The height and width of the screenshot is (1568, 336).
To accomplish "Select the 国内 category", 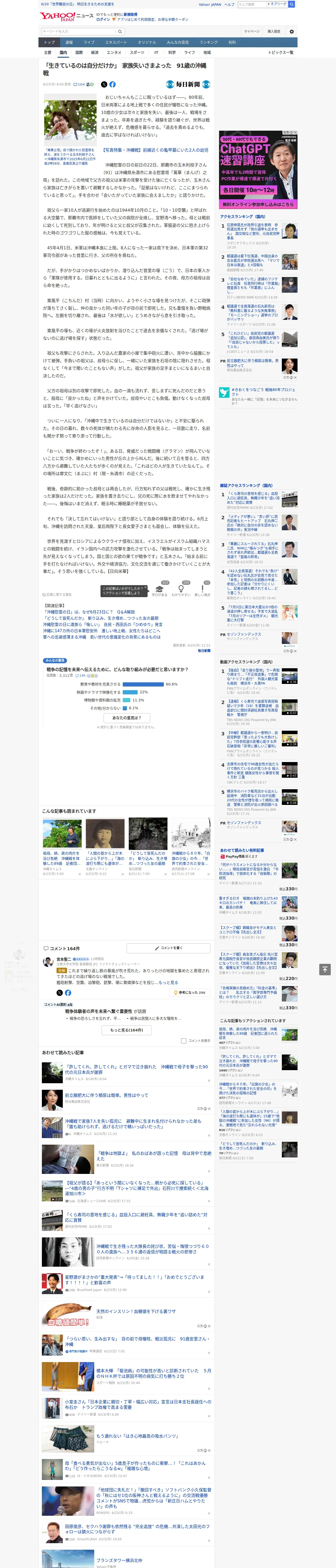I will [x=63, y=53].
